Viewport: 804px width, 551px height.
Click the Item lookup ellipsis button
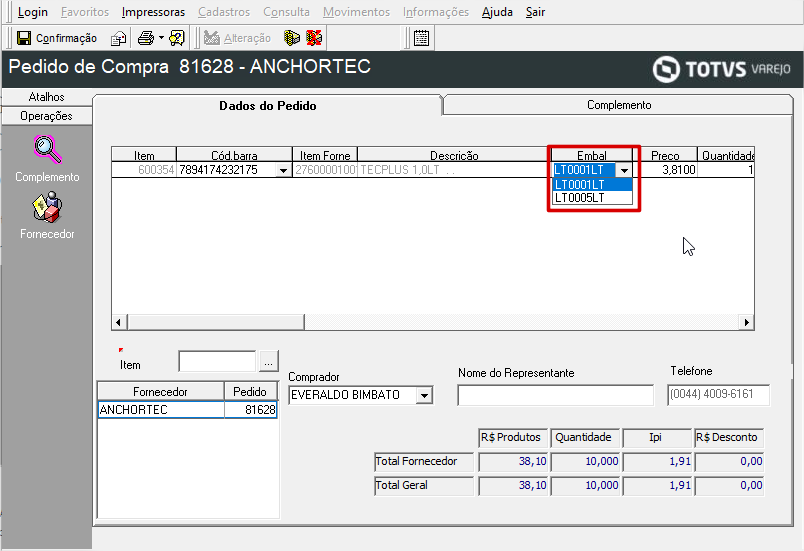[268, 362]
